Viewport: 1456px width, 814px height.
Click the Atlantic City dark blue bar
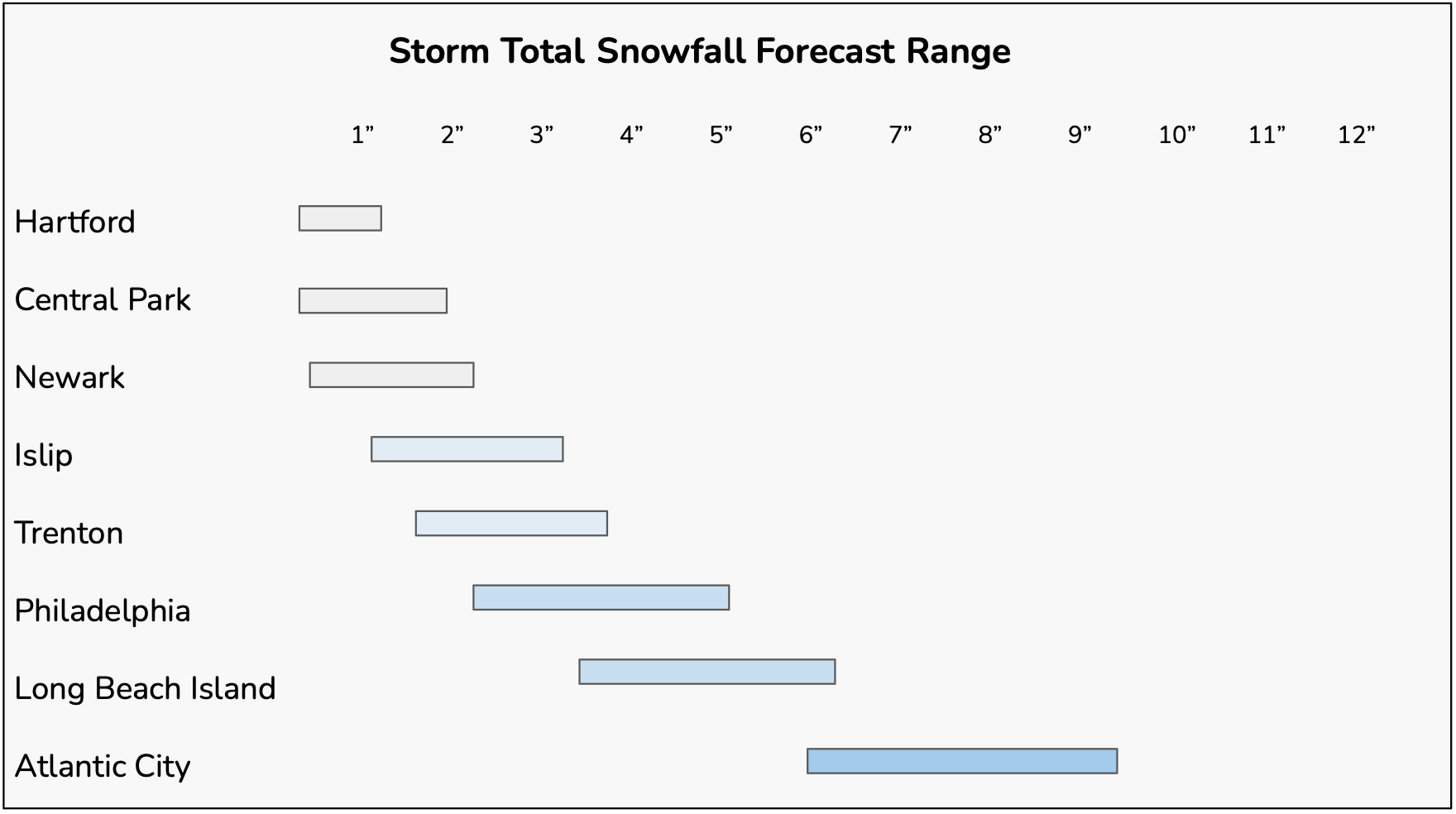961,761
